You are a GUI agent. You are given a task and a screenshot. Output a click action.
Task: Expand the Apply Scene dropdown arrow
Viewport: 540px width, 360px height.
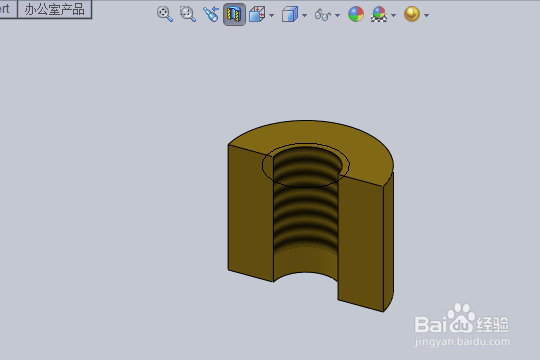pos(394,15)
